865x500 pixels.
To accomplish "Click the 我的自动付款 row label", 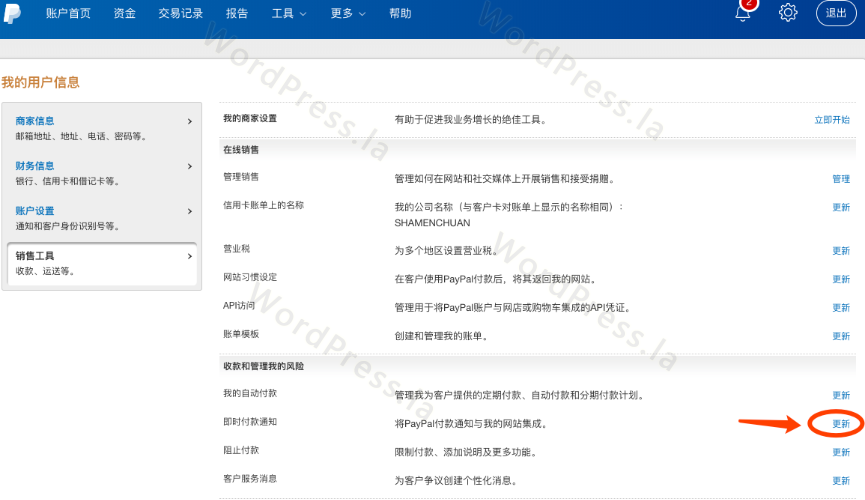I will pos(250,393).
